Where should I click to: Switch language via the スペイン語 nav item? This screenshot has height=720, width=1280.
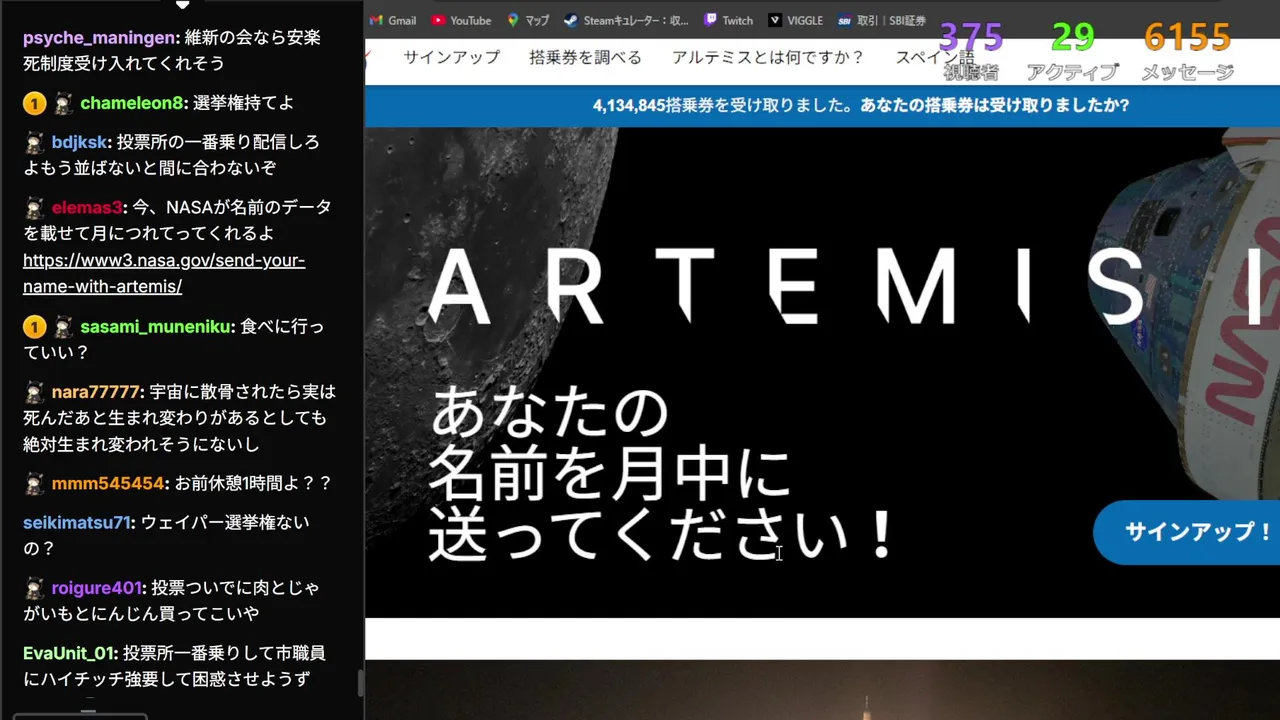[935, 57]
